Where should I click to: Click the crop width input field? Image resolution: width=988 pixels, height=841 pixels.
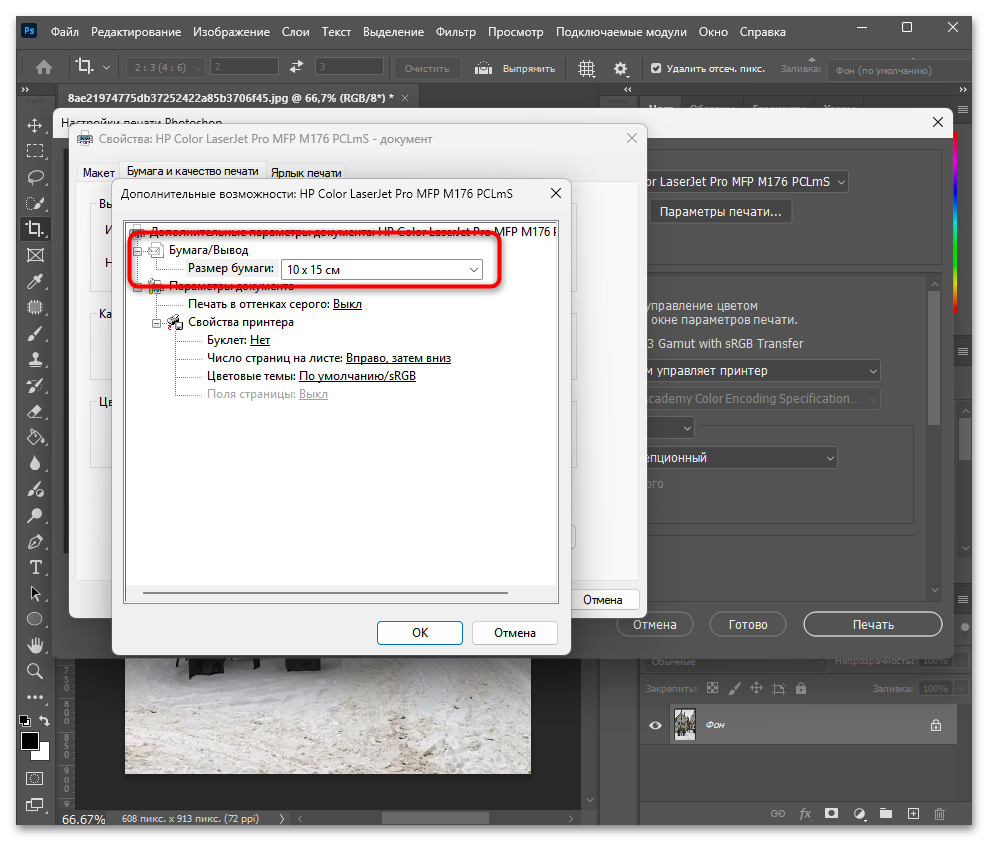244,67
